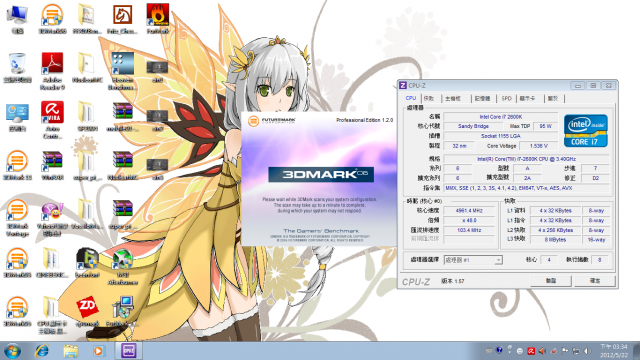Click the 'Socket 1155 LGA' package field
Screen dimensions: 640x360
[501, 136]
